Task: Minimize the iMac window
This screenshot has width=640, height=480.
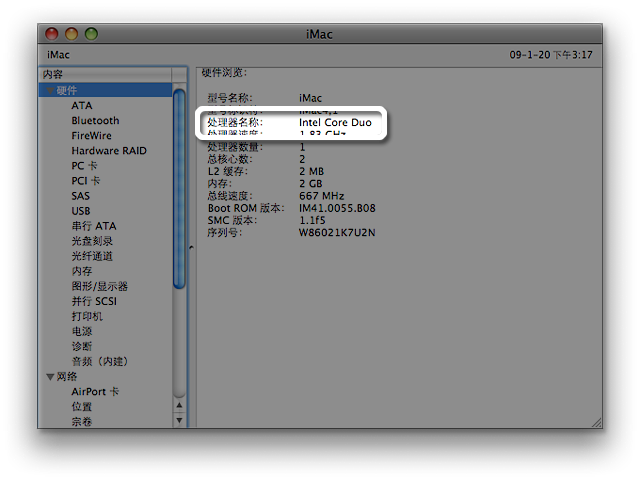Action: point(71,34)
